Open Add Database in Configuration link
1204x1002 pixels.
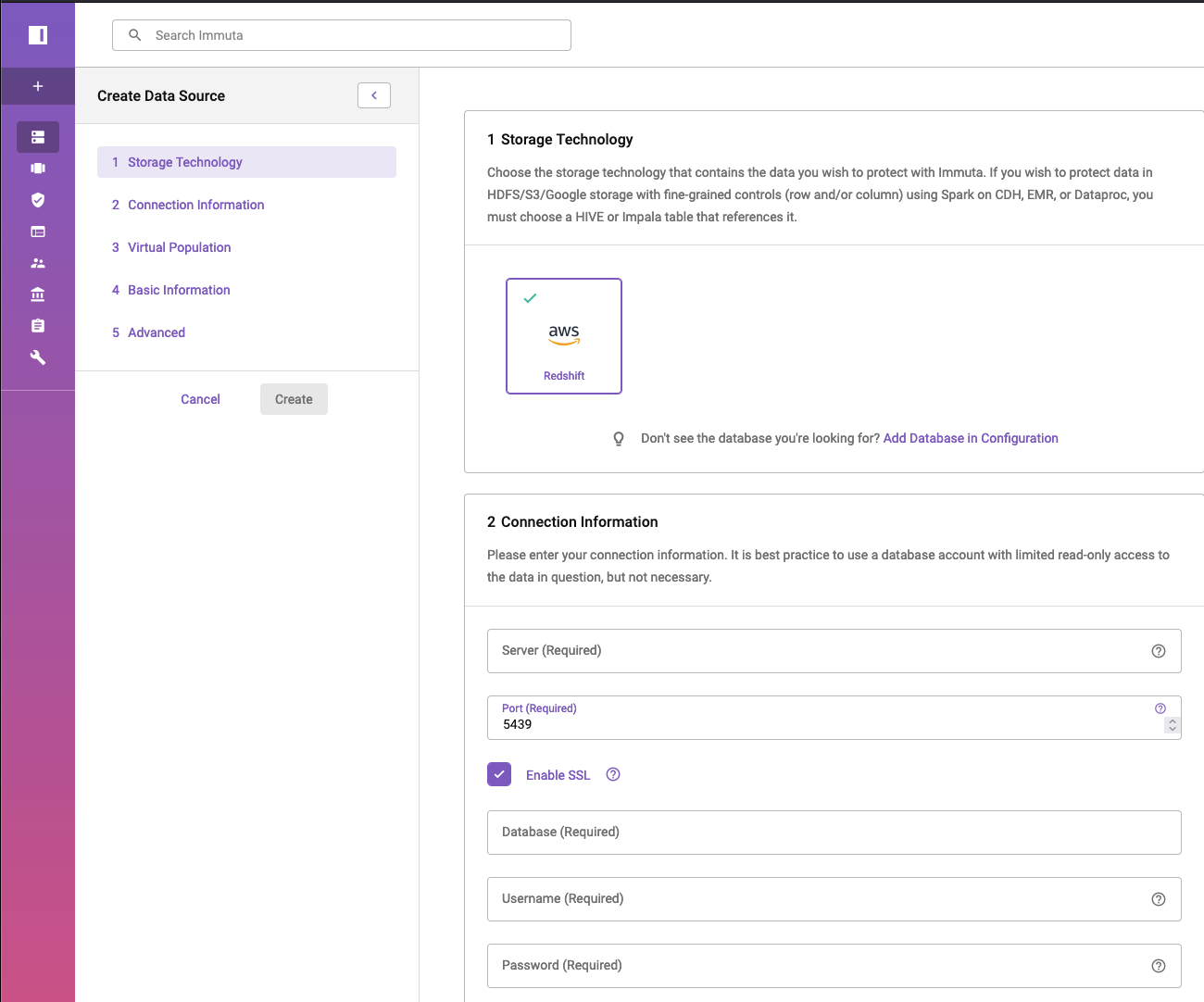click(x=970, y=438)
